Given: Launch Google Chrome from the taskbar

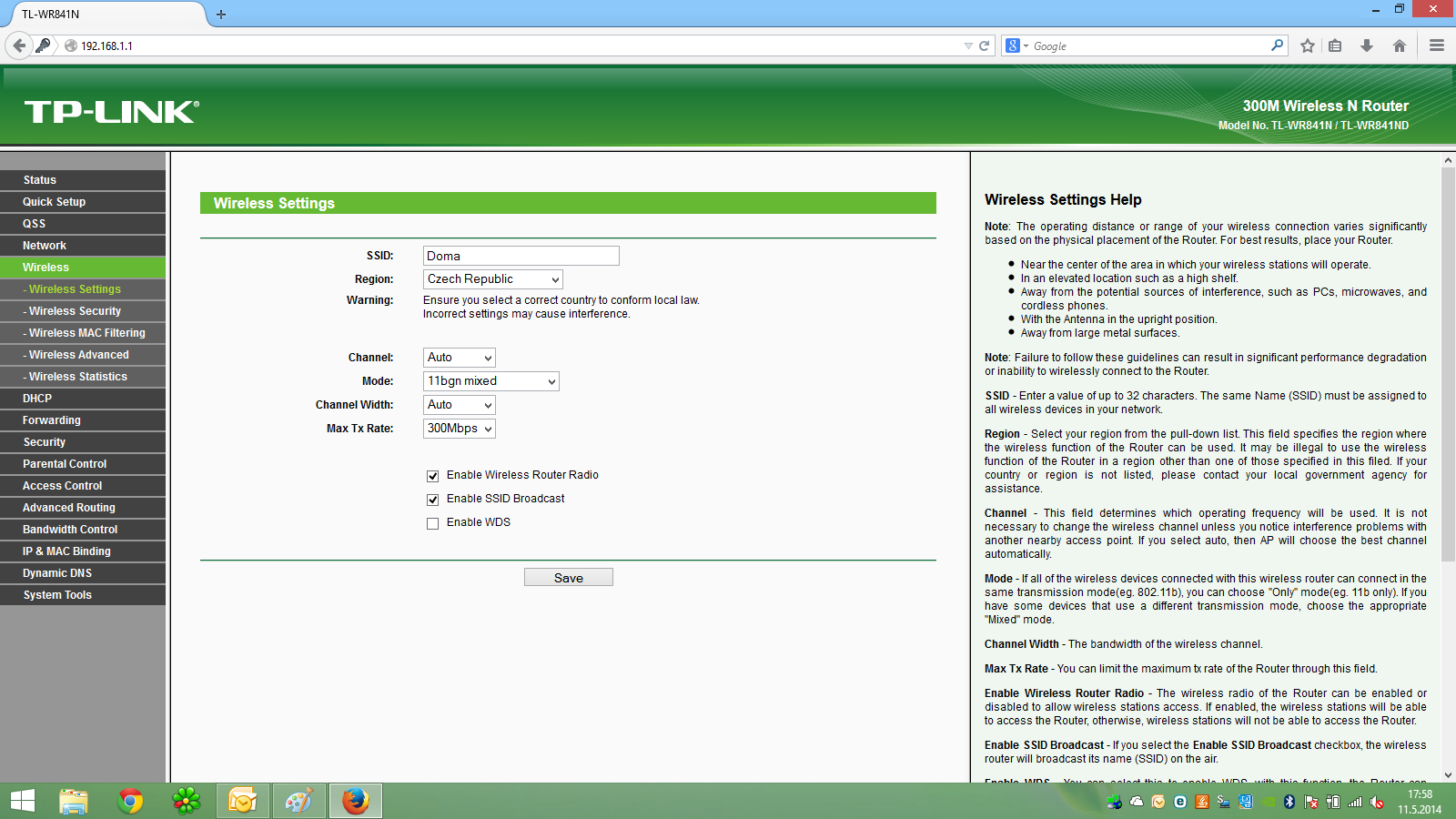Looking at the screenshot, I should tap(131, 801).
